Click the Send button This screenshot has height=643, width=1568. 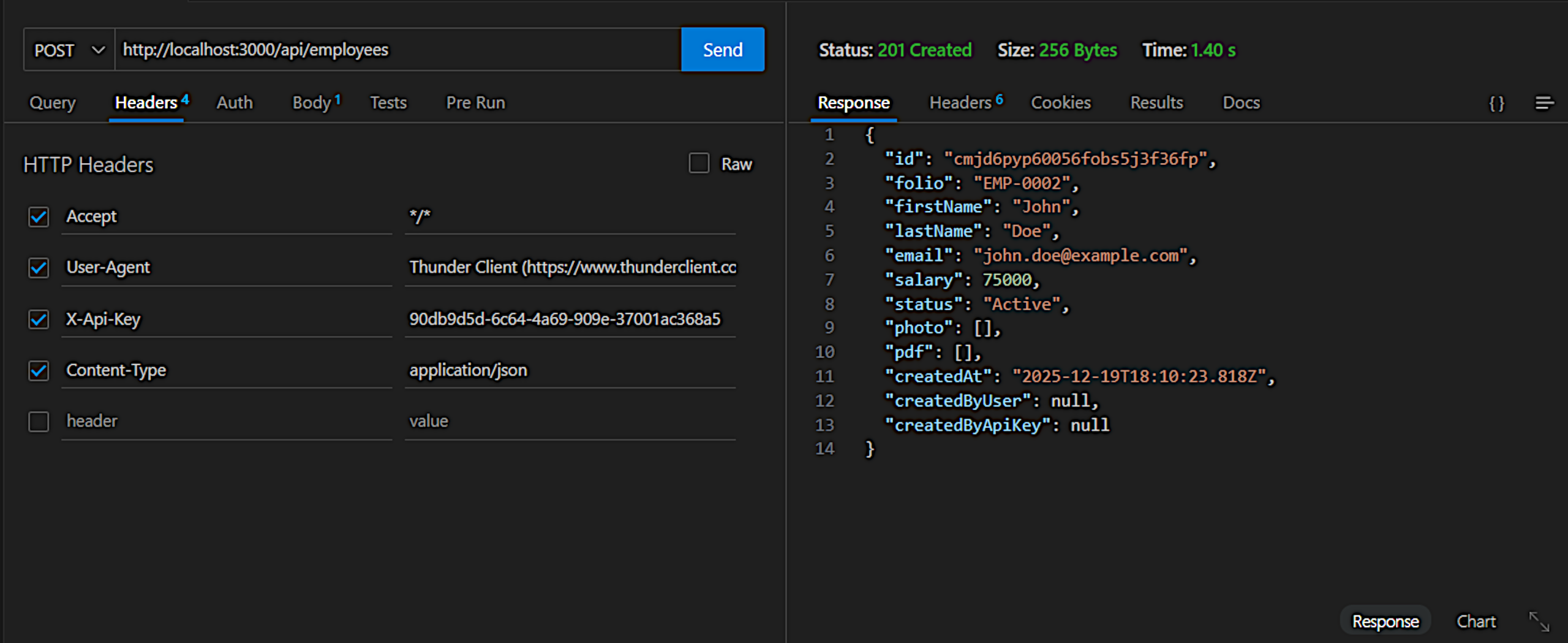click(722, 50)
